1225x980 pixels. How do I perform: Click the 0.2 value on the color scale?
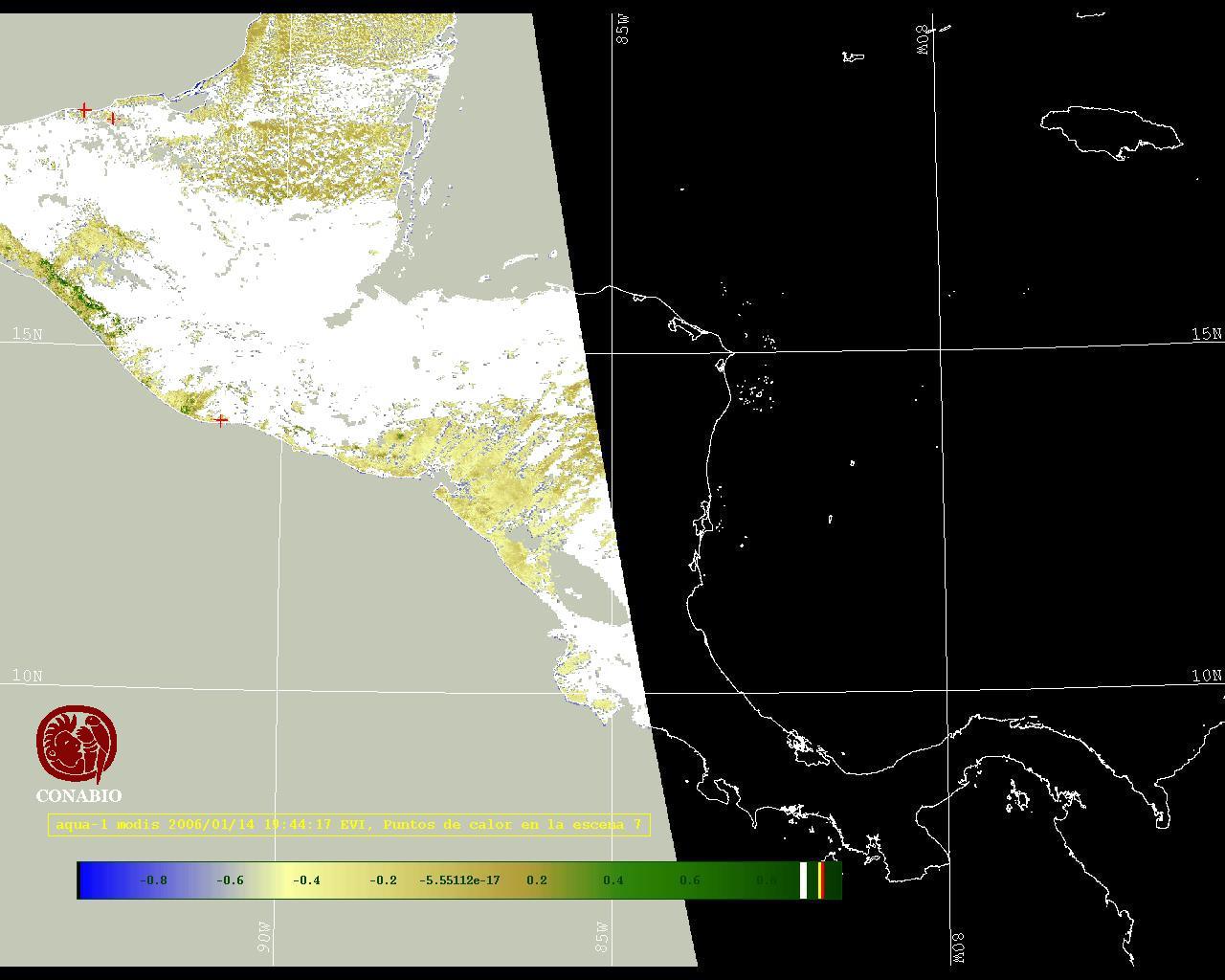[537, 880]
